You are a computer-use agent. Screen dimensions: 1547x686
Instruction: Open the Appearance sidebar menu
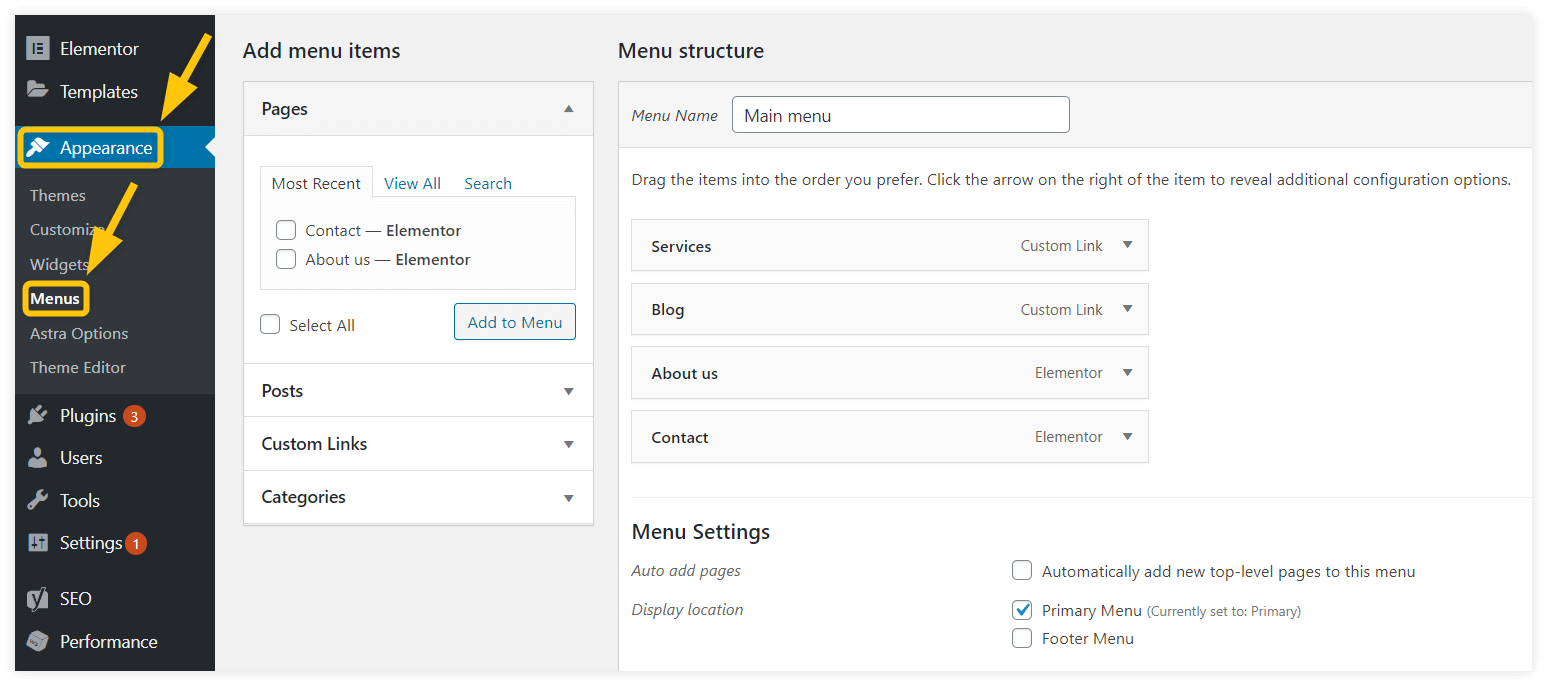(x=115, y=148)
